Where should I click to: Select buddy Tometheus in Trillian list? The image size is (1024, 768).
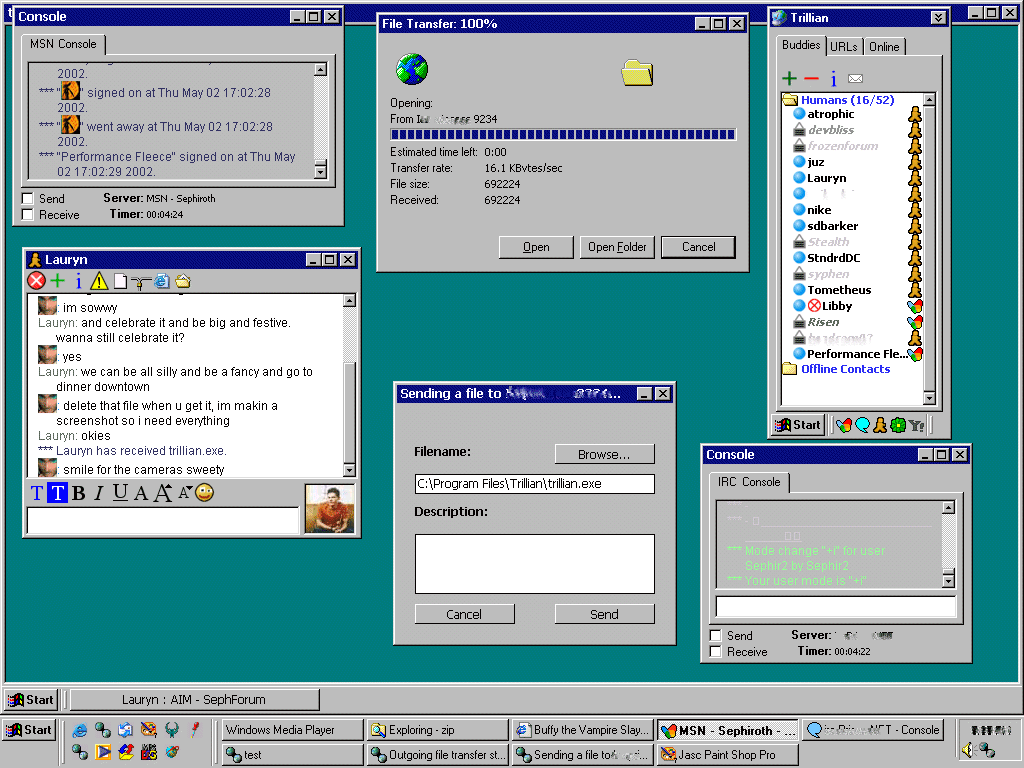click(x=839, y=290)
